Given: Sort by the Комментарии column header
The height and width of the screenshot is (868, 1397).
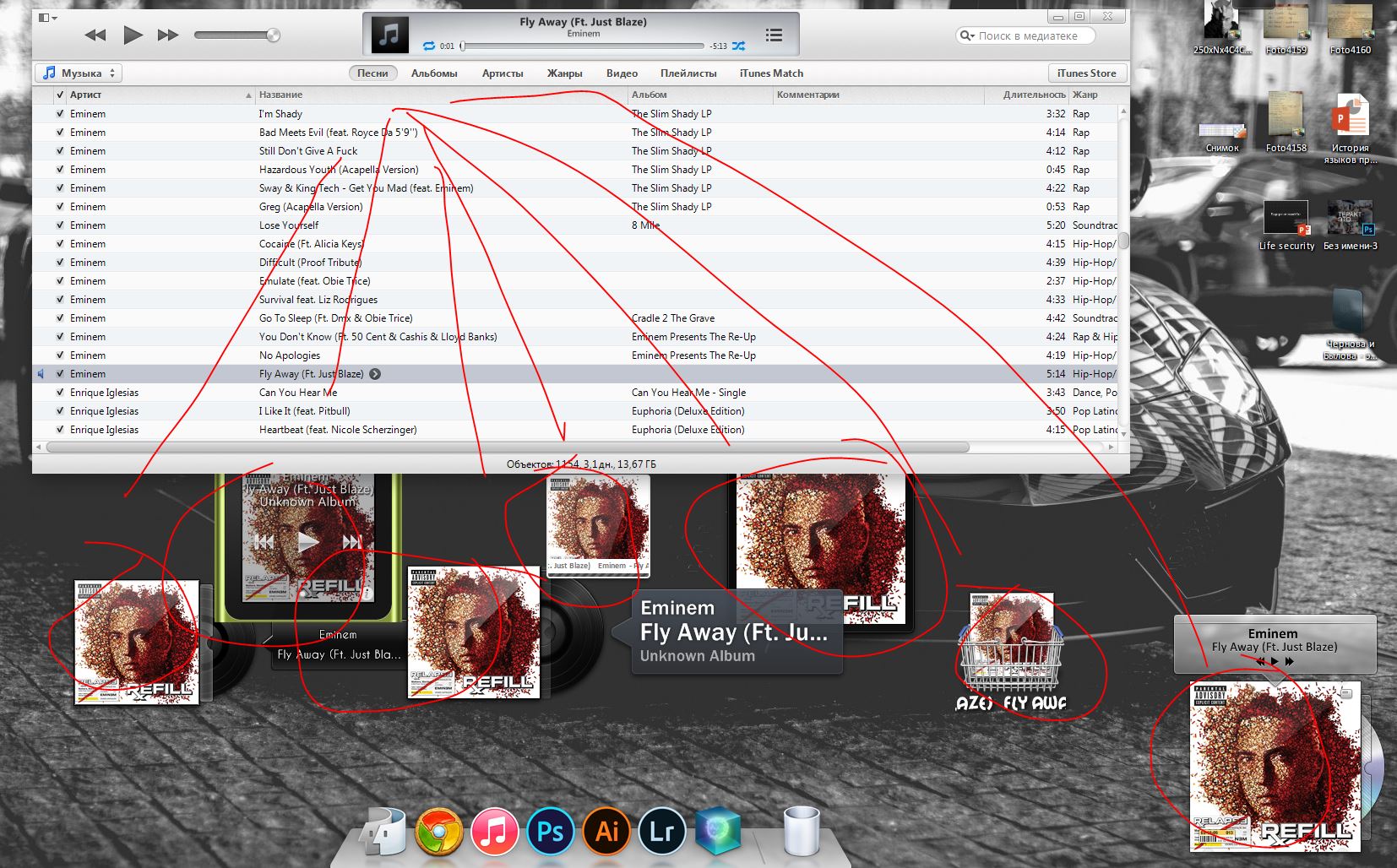Looking at the screenshot, I should (x=878, y=95).
